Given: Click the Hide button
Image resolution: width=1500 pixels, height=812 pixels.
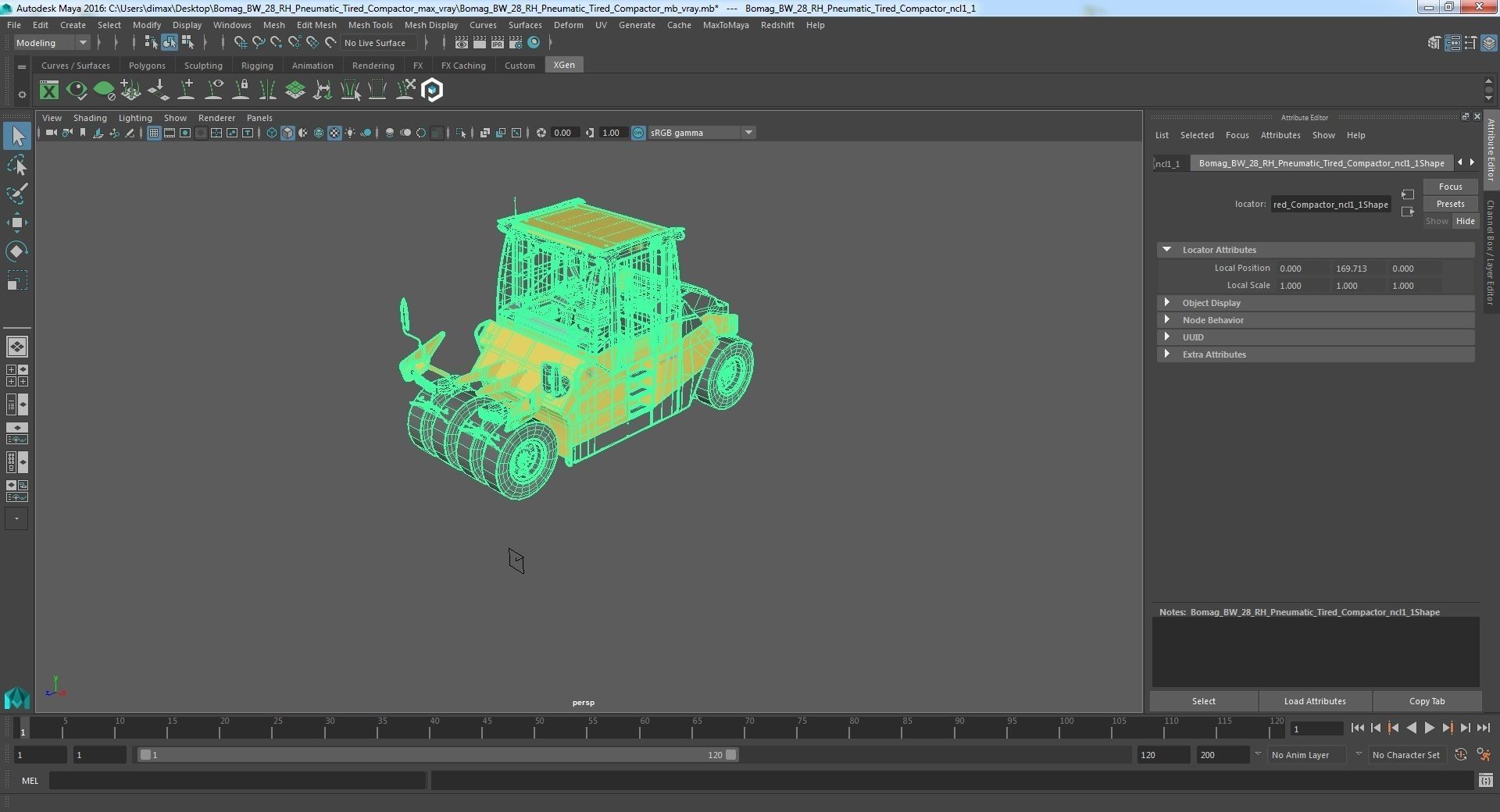Looking at the screenshot, I should (1465, 221).
